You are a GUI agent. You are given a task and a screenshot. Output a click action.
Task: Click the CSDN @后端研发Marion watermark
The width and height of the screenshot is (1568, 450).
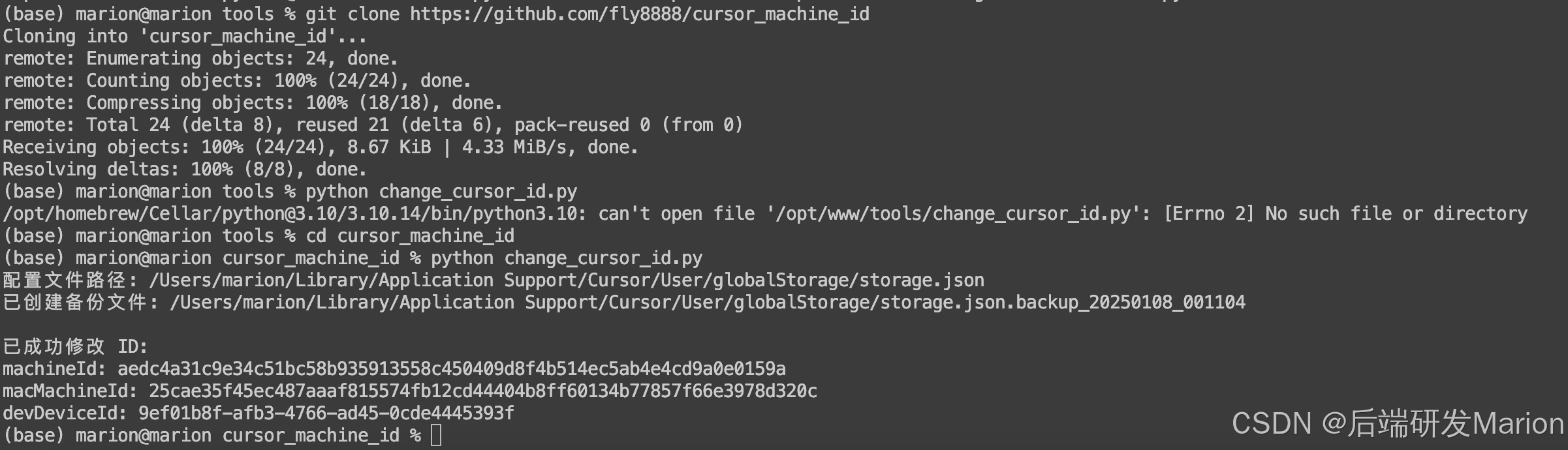(x=1398, y=423)
